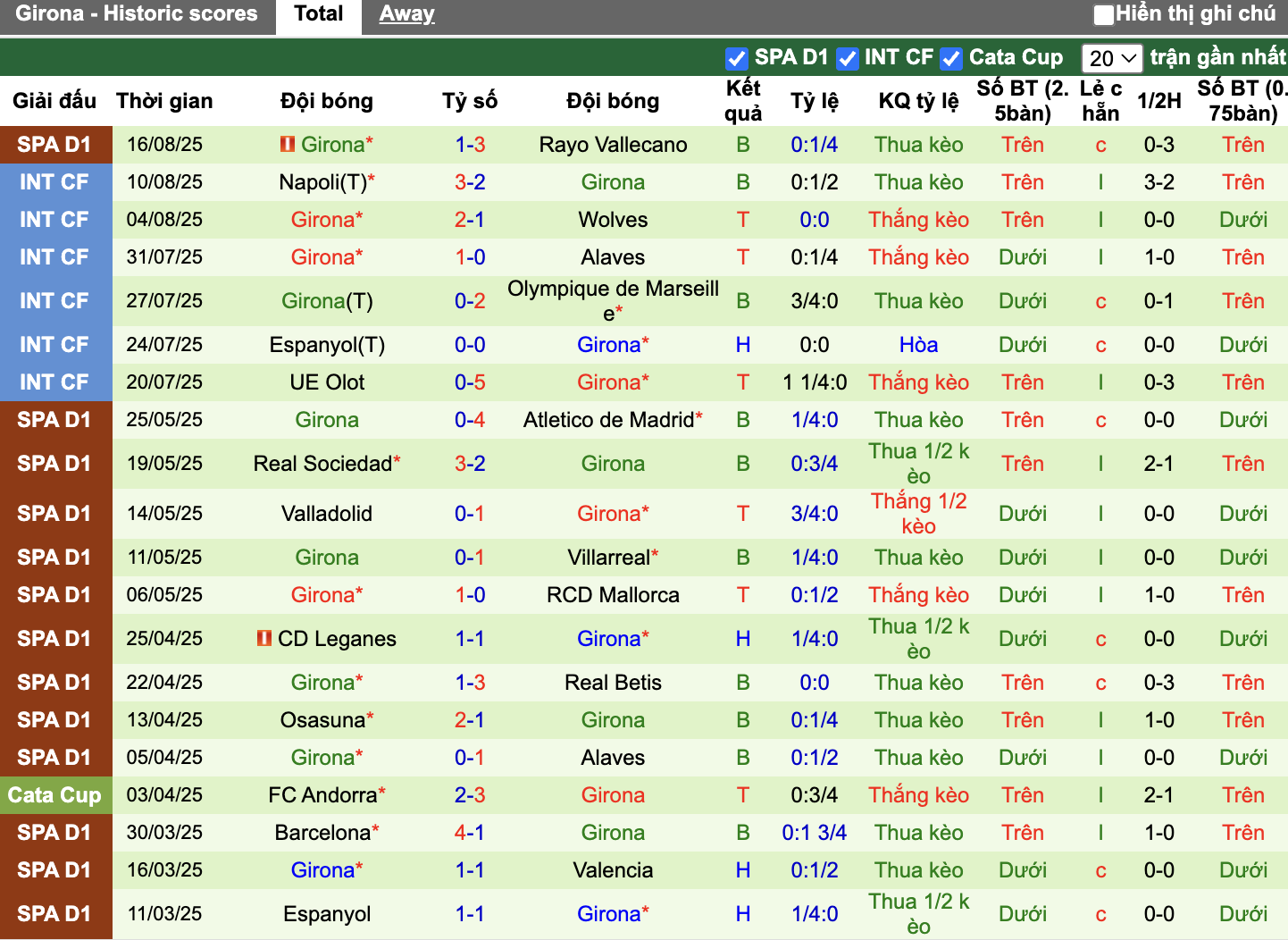1288x940 pixels.
Task: Select team Valladolid
Action: (x=327, y=514)
